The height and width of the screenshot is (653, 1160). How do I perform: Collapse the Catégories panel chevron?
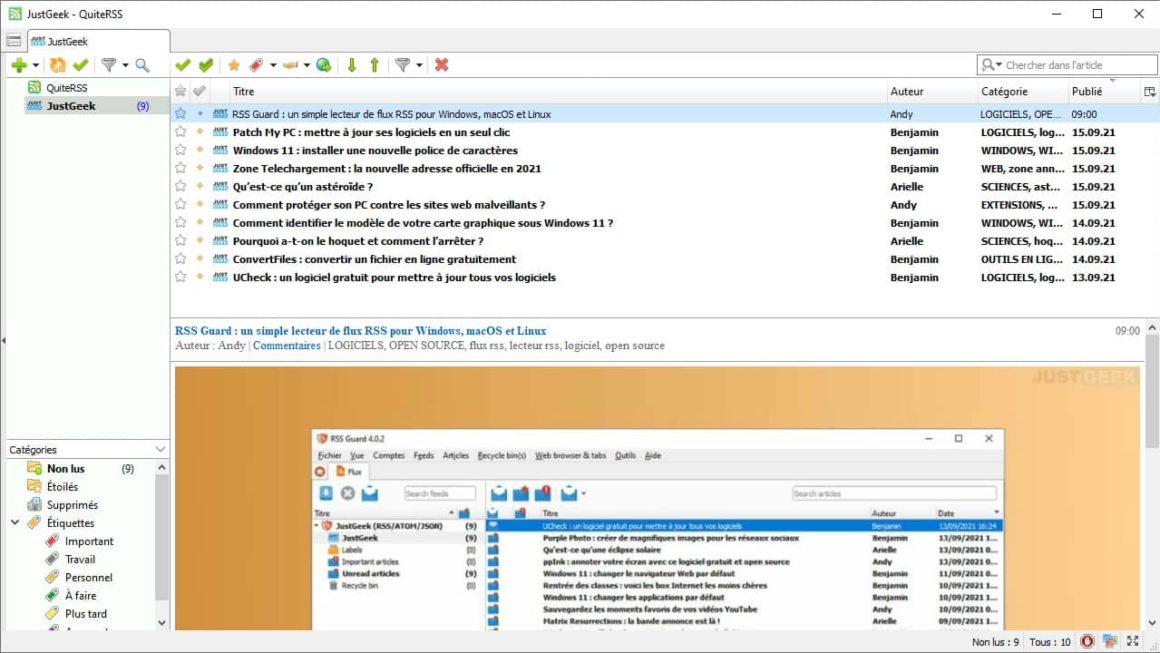(161, 450)
